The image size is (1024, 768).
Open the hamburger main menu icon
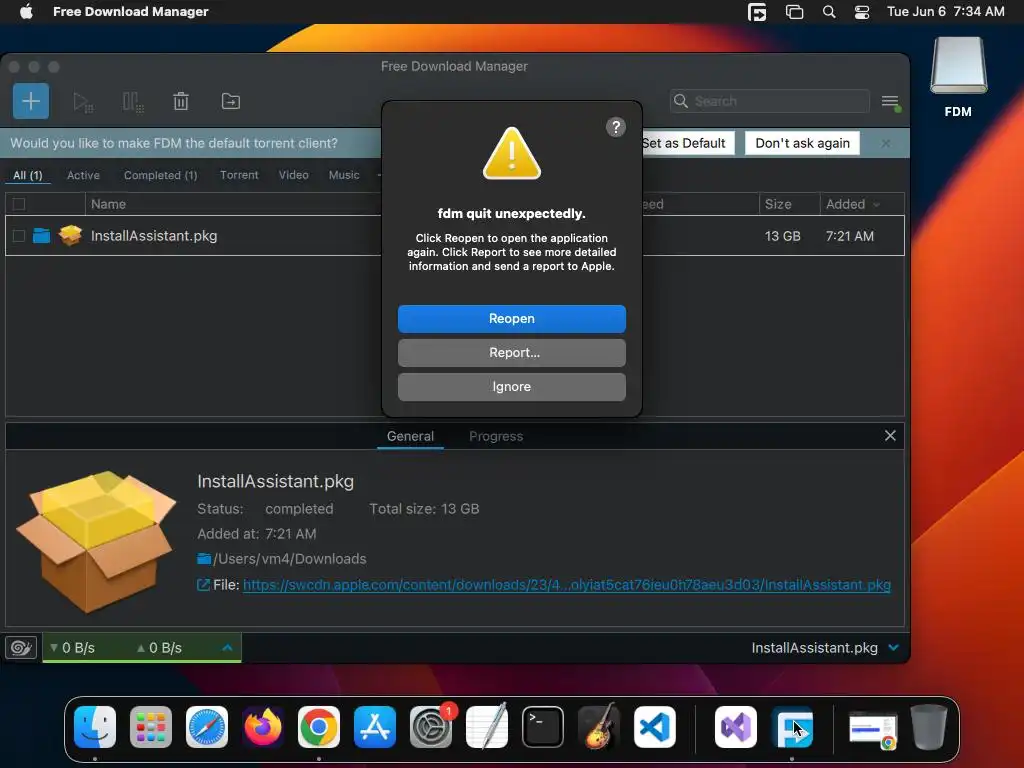click(890, 102)
